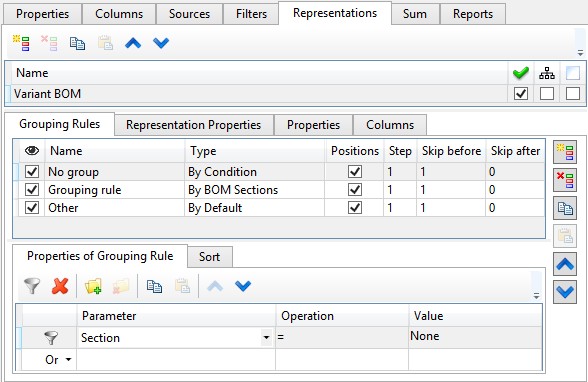Uncheck visibility for the No group rule
The width and height of the screenshot is (588, 382).
coord(32,172)
